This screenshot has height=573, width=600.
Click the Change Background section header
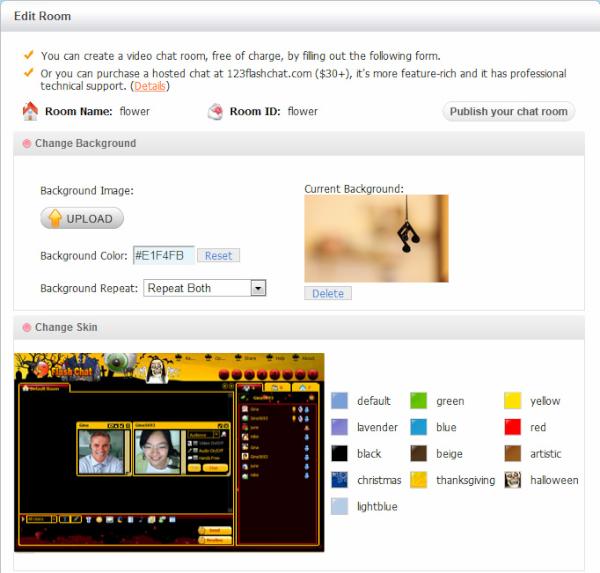point(299,143)
